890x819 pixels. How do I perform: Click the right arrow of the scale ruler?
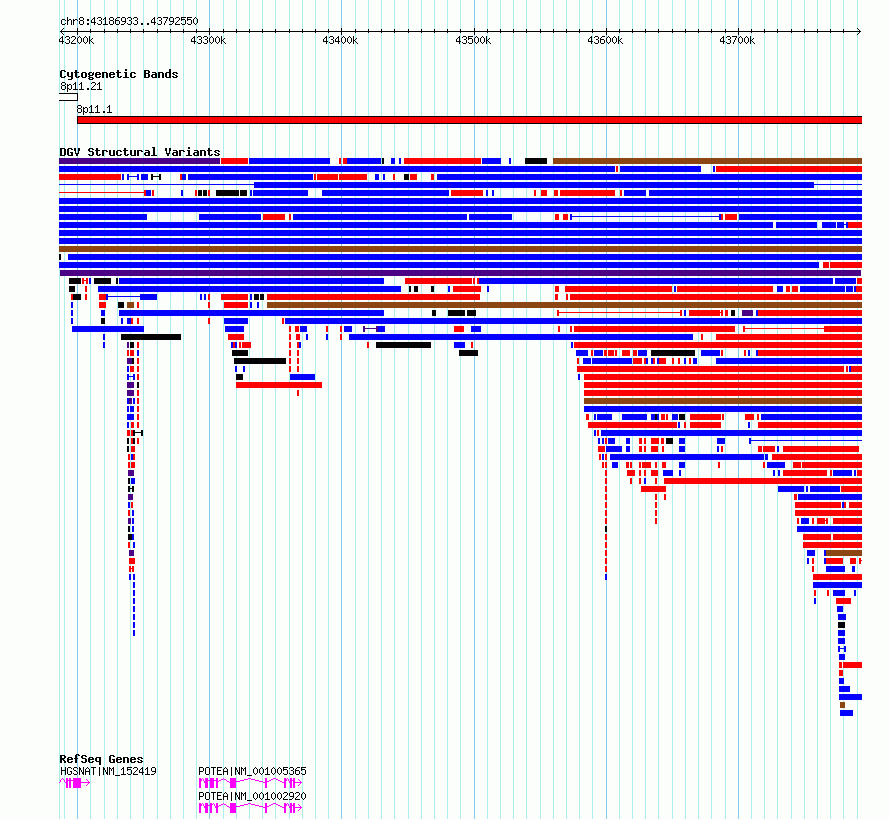859,32
